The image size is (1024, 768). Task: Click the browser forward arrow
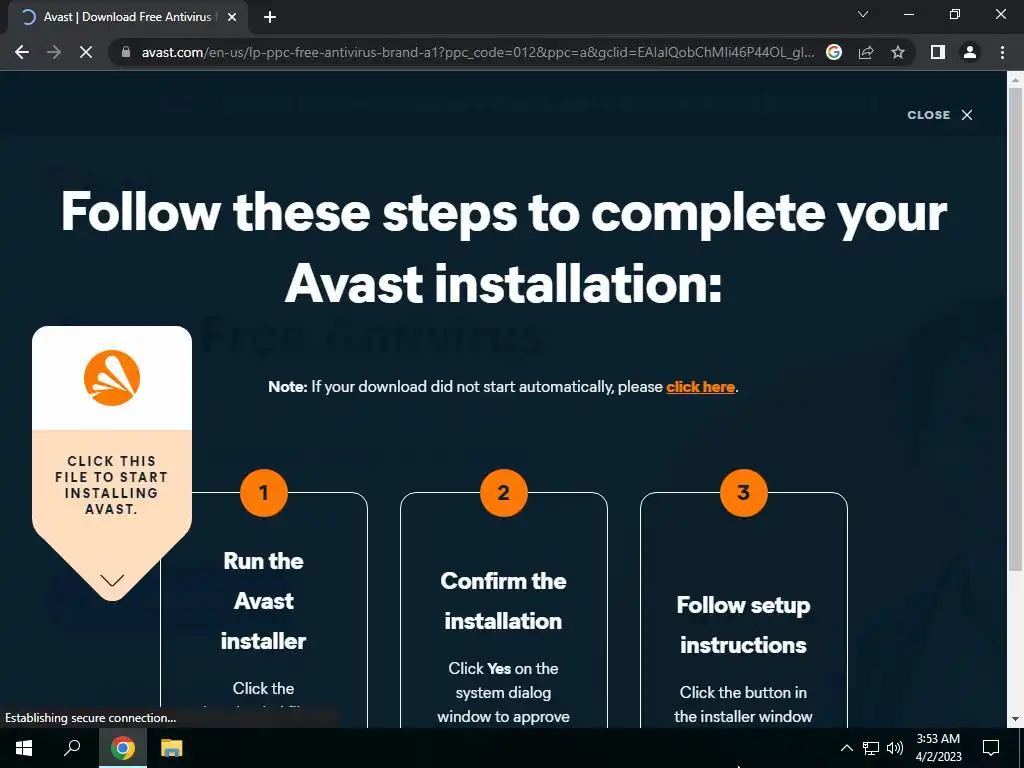click(x=54, y=52)
